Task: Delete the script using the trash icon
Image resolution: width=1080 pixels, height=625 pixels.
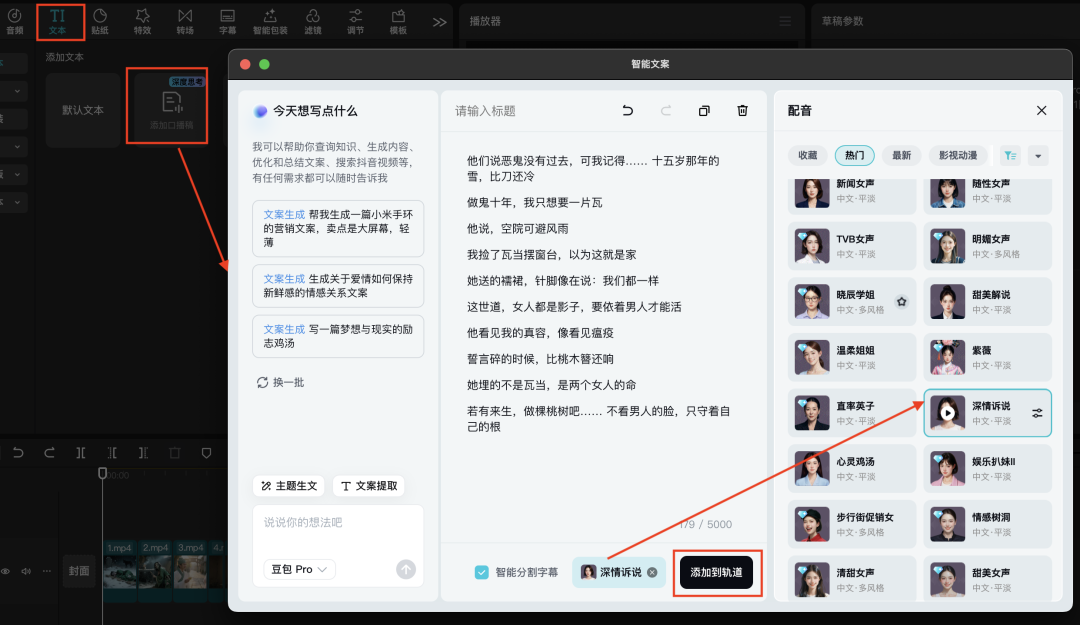Action: coord(742,111)
